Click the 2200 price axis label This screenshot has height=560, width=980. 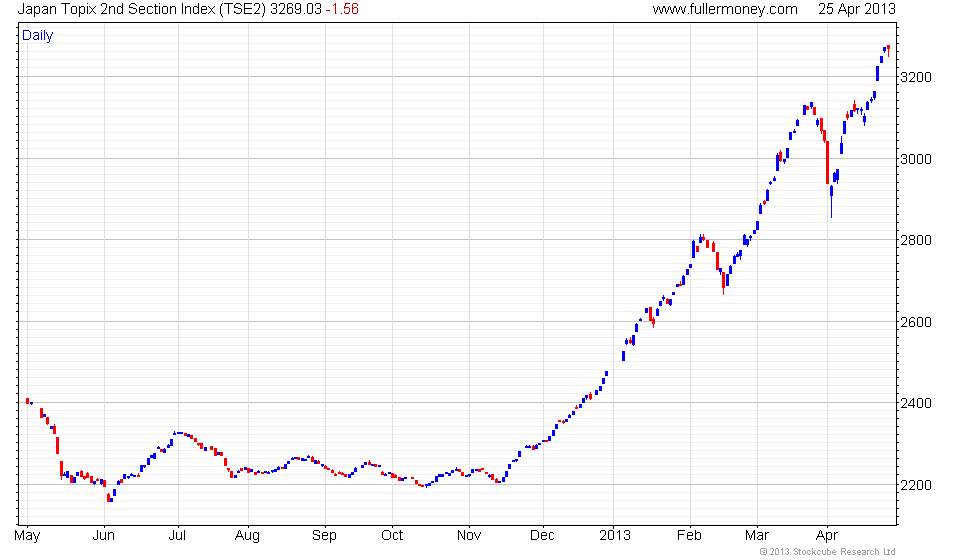pyautogui.click(x=915, y=485)
